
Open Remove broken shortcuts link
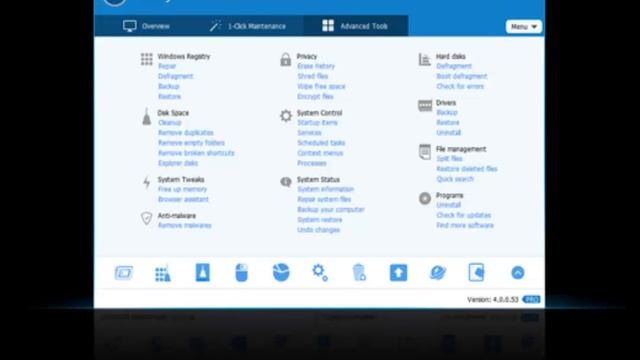[196, 153]
